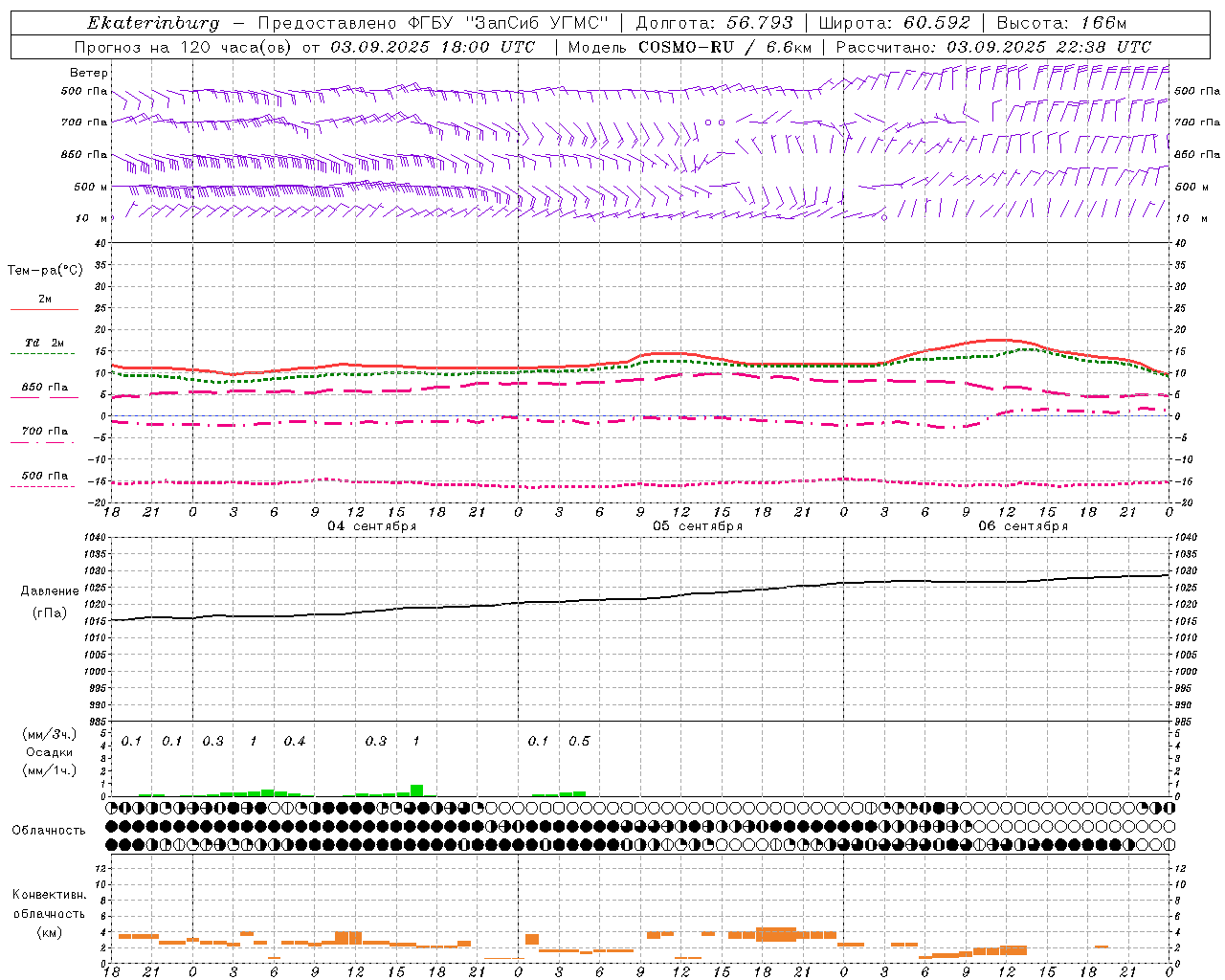Select the 05 сентября date label

coord(698,526)
